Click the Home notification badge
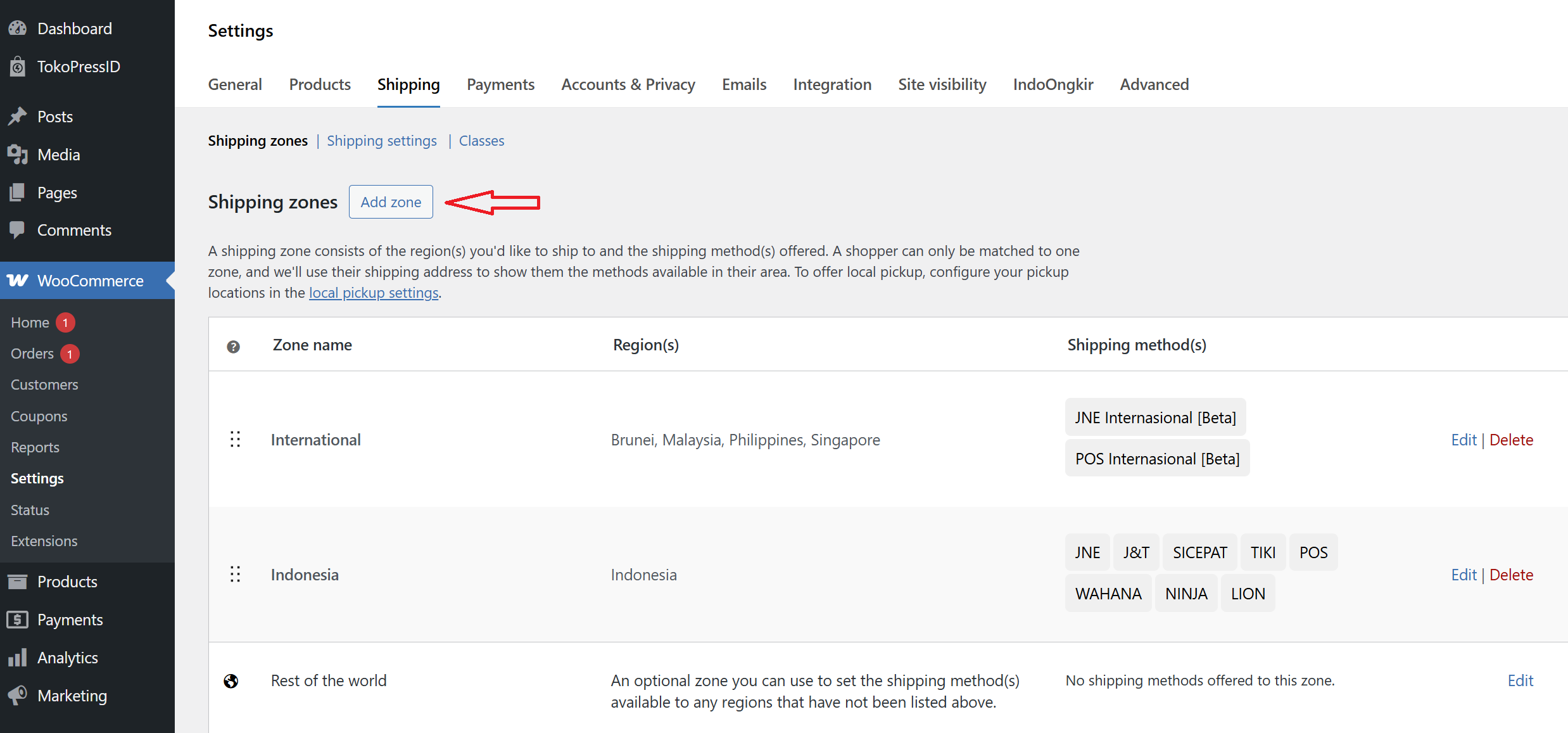 (65, 322)
